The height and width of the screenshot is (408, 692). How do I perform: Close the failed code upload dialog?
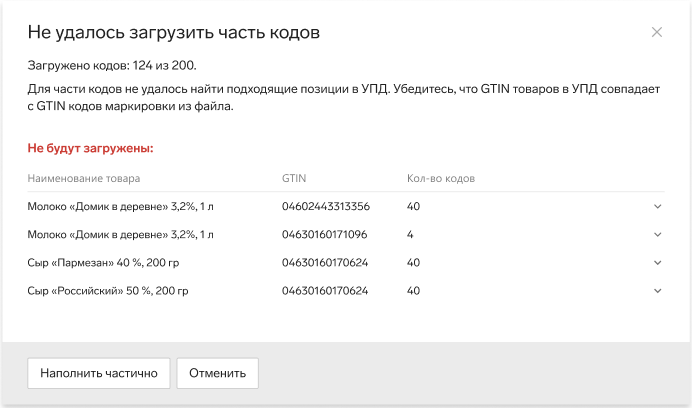(x=657, y=32)
